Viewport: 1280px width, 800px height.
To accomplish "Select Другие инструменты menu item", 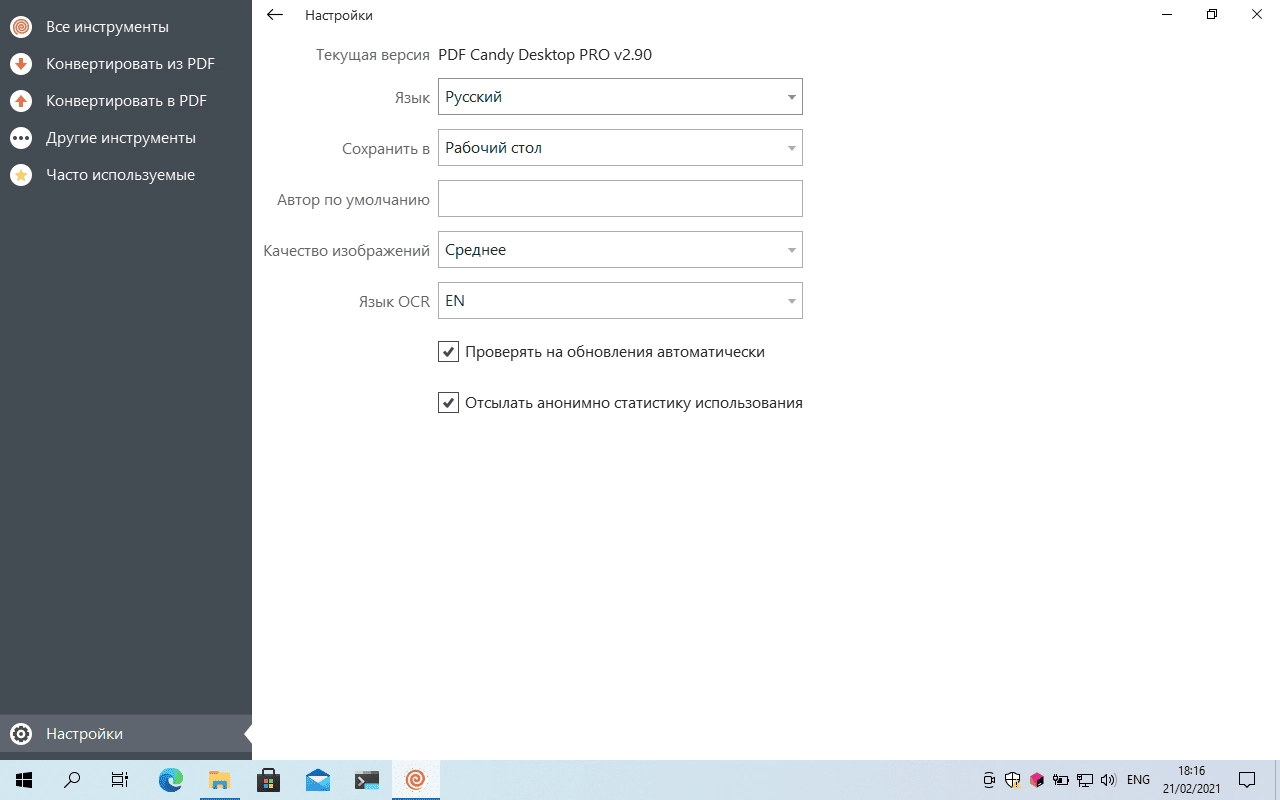I will (126, 138).
